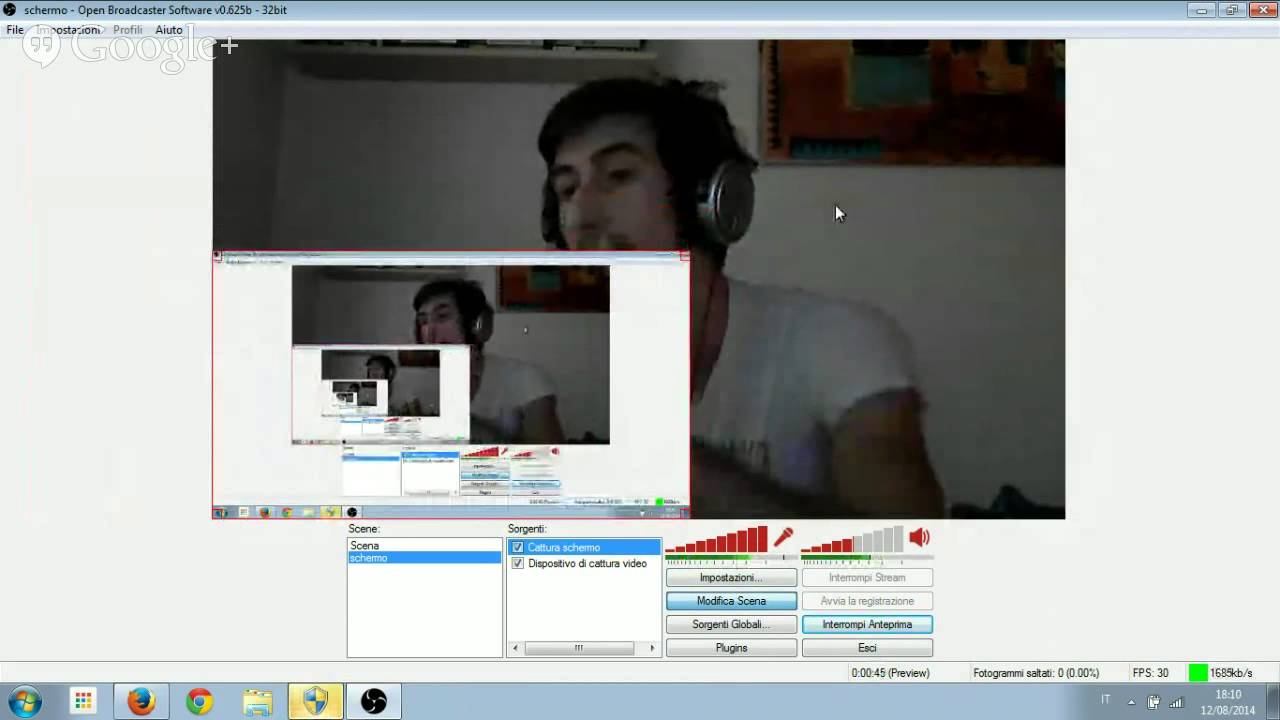Open Windows Explorer folder in taskbar
The height and width of the screenshot is (720, 1280).
point(257,702)
